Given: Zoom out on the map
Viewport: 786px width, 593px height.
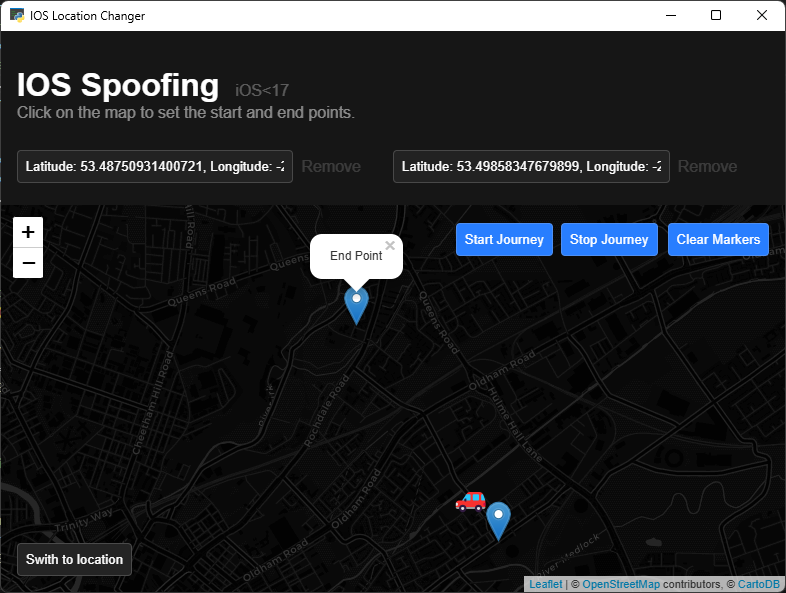Looking at the screenshot, I should coord(28,263).
